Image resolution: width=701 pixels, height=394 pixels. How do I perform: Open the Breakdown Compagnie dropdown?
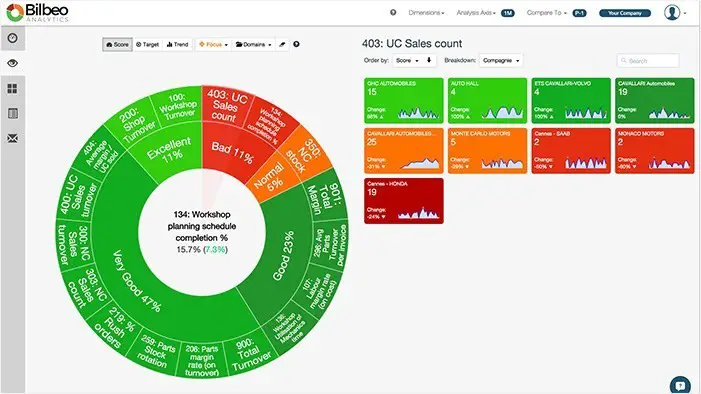click(501, 60)
